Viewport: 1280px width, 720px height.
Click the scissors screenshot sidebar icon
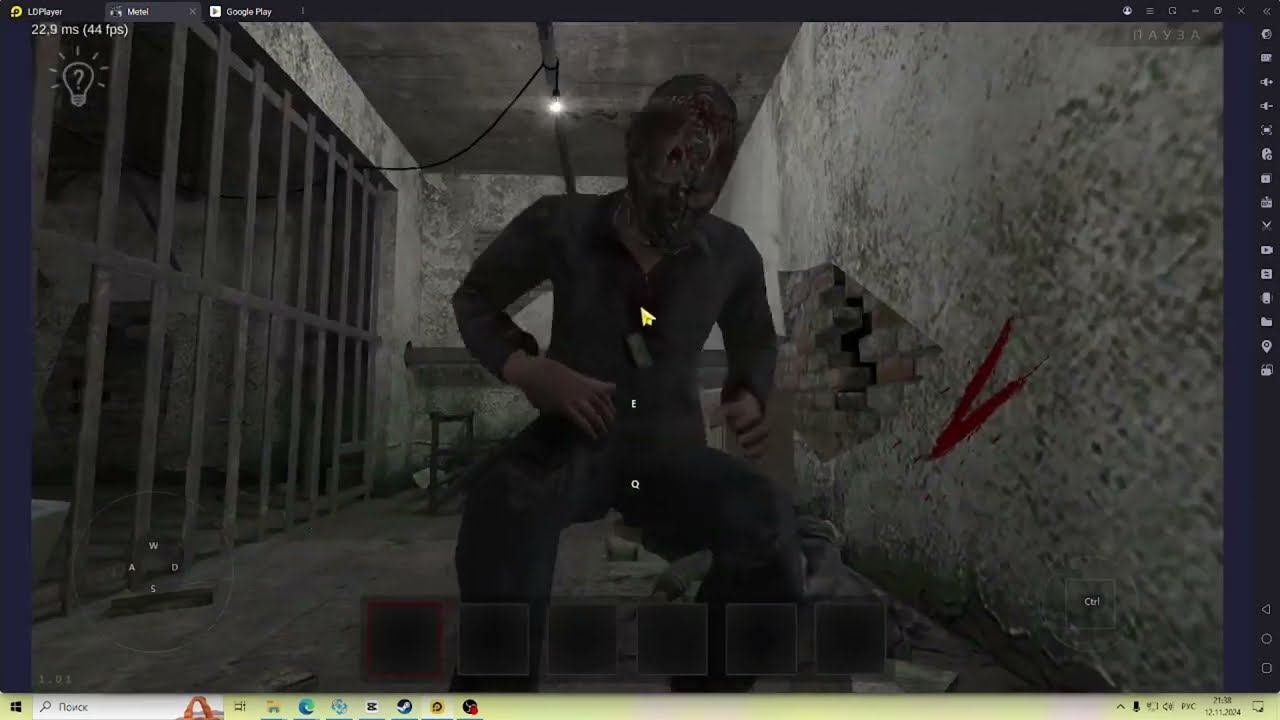[1267, 226]
